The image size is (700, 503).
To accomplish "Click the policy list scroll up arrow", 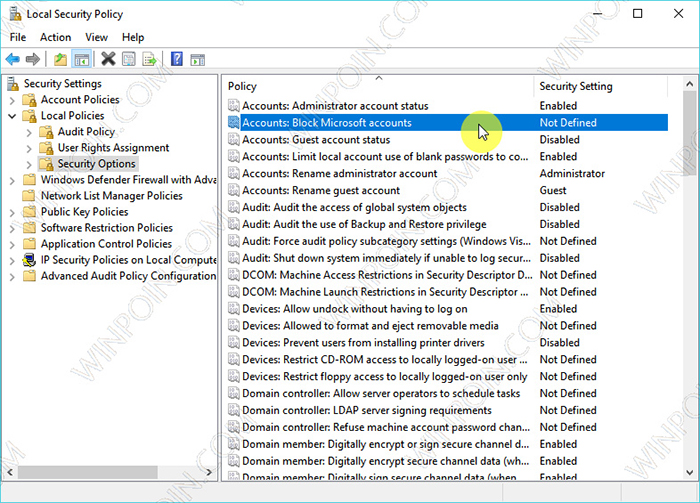I will click(x=690, y=84).
